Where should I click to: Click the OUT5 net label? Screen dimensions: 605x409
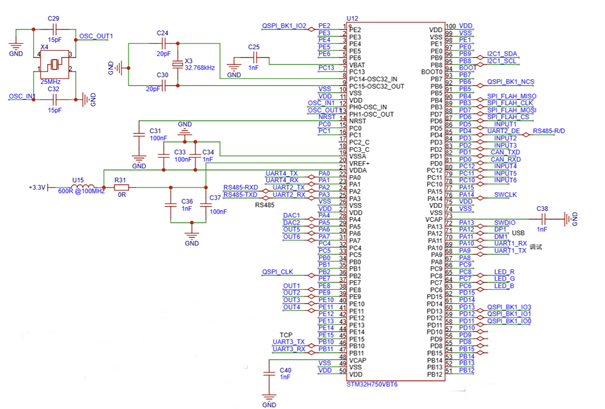291,230
